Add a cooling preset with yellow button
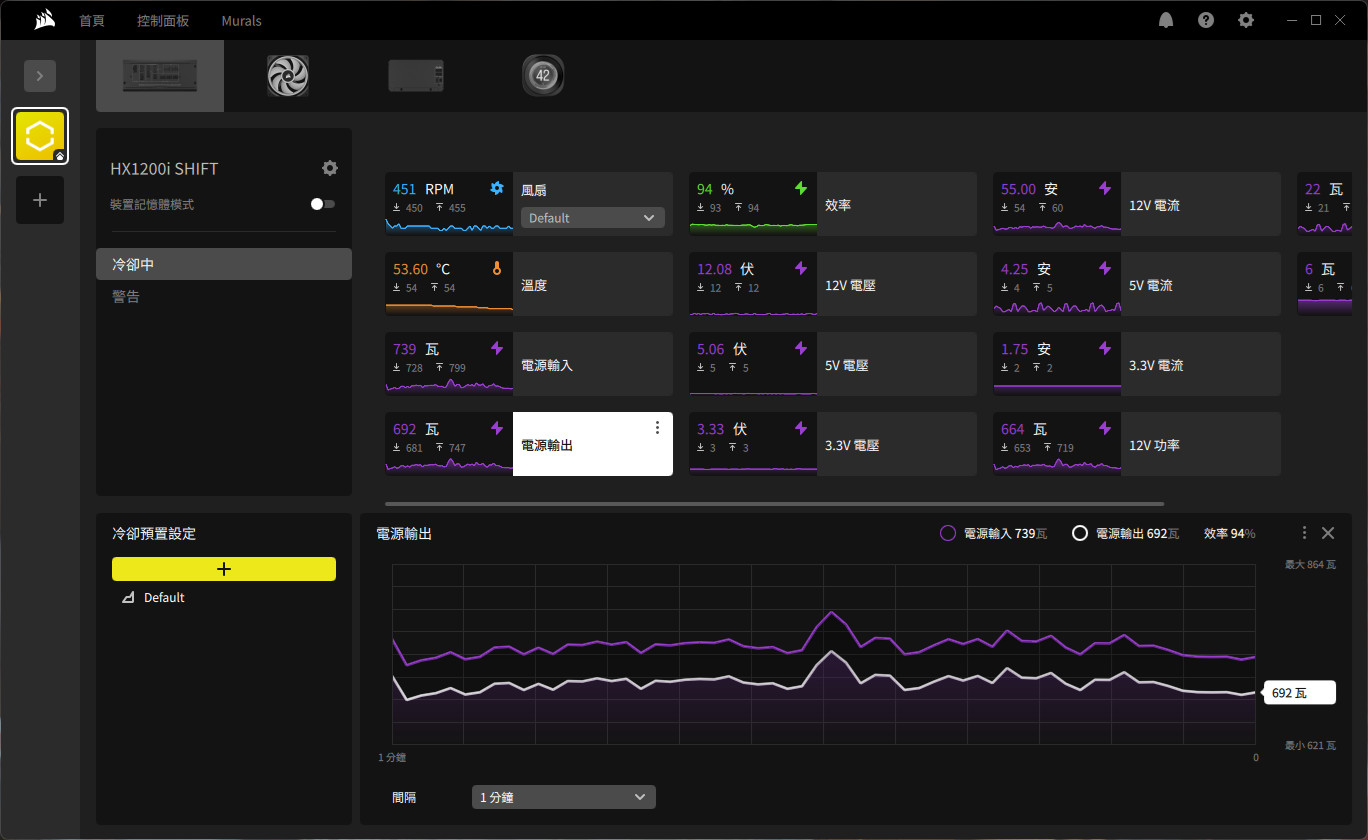Image resolution: width=1368 pixels, height=840 pixels. tap(223, 569)
